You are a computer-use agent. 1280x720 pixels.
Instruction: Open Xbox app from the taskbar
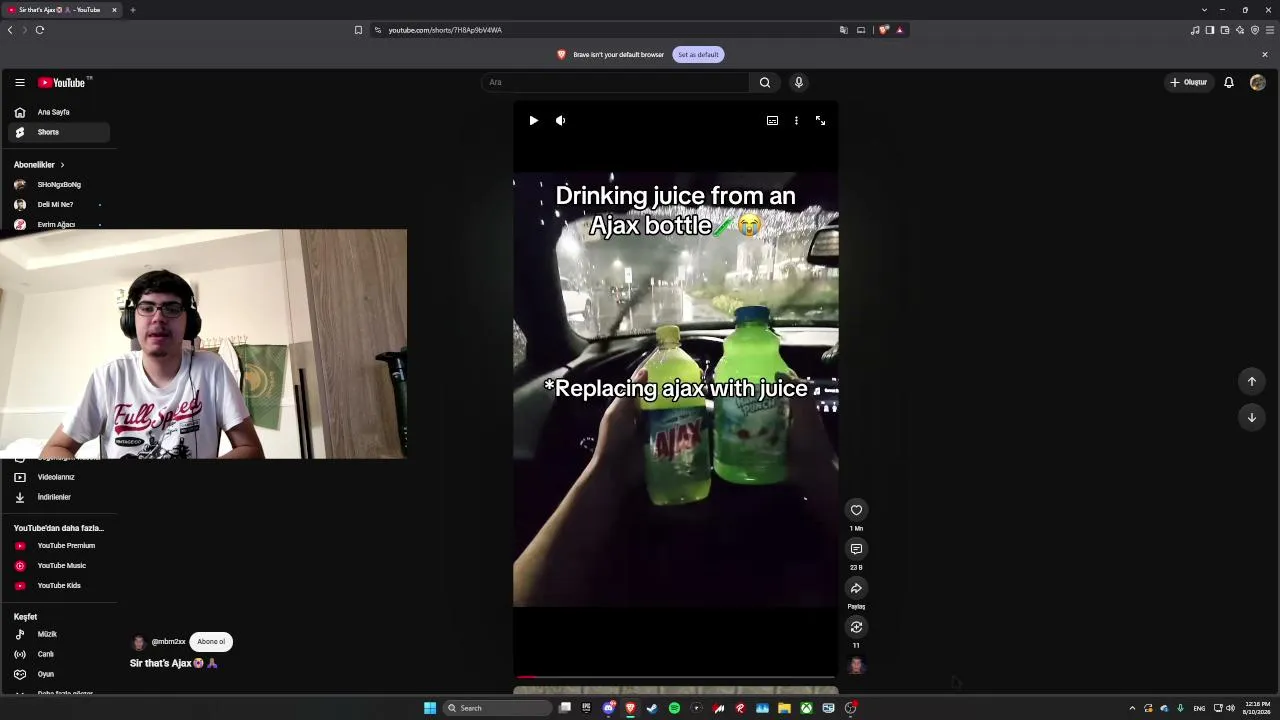[x=806, y=708]
